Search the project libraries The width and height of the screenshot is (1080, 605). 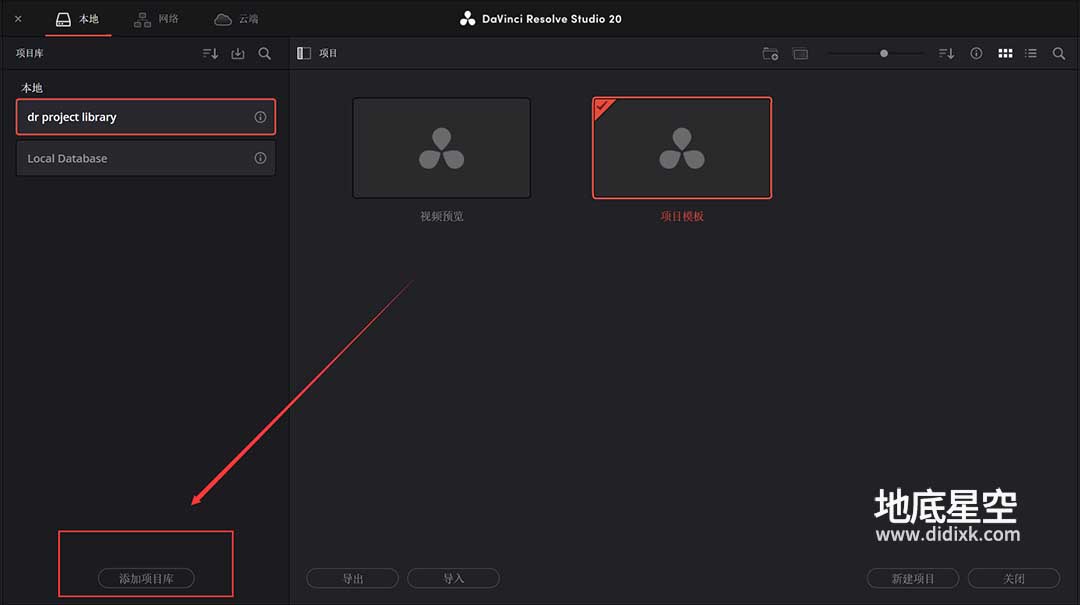tap(264, 54)
